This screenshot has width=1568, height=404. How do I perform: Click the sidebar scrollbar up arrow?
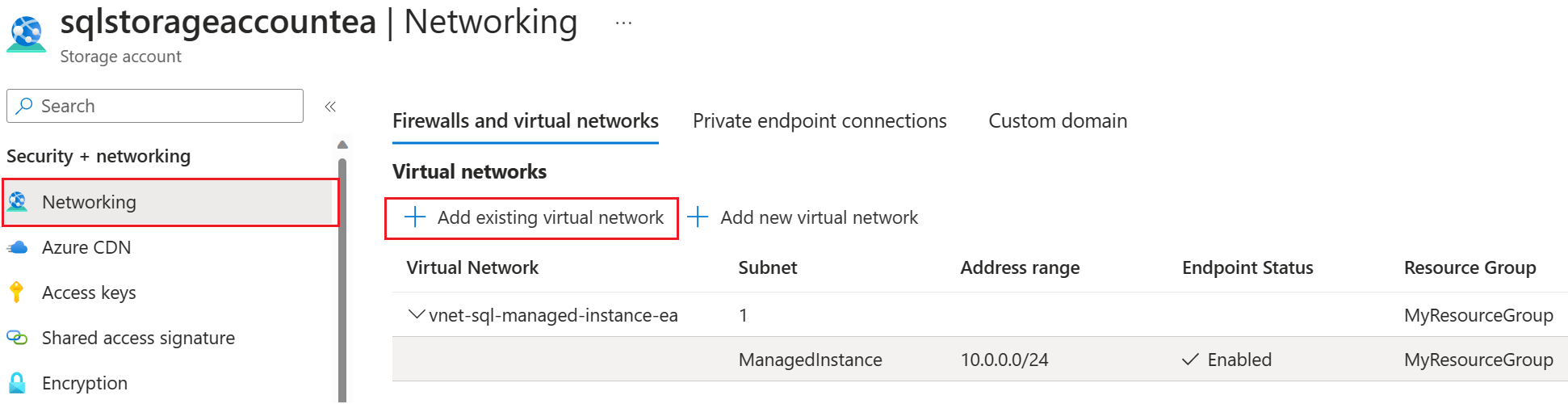(342, 145)
